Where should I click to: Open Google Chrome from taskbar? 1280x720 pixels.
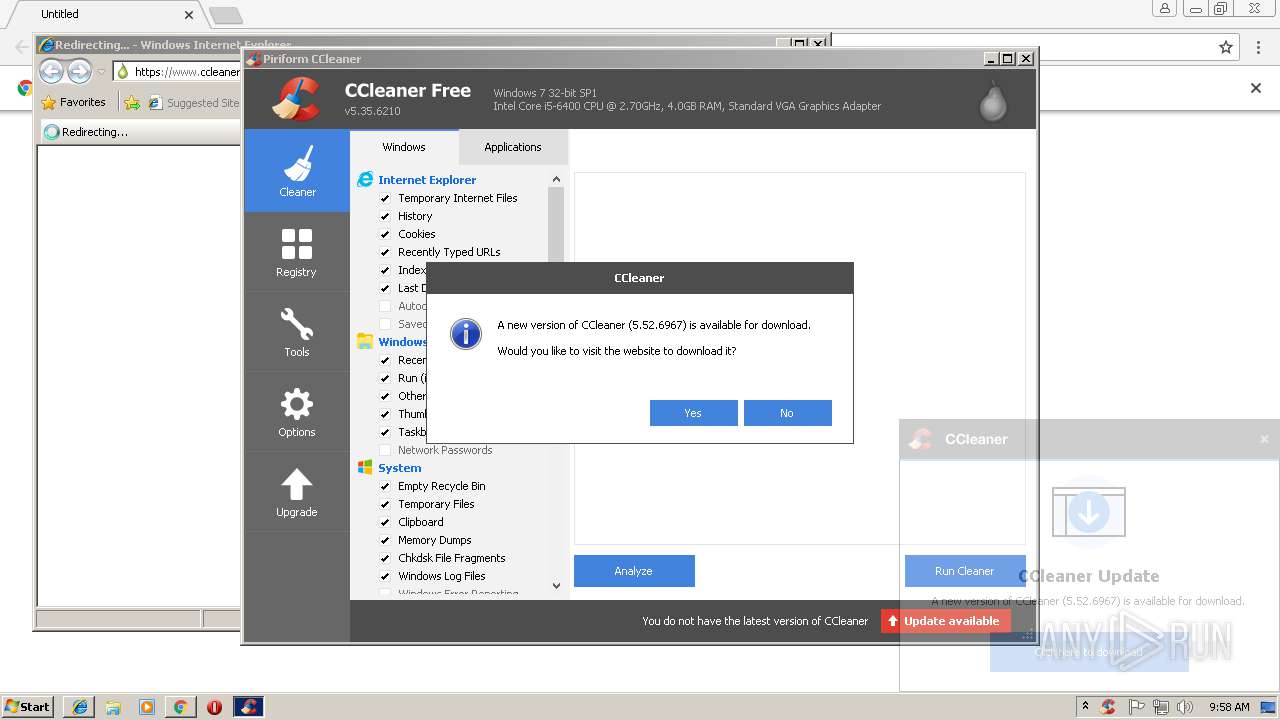(x=180, y=707)
